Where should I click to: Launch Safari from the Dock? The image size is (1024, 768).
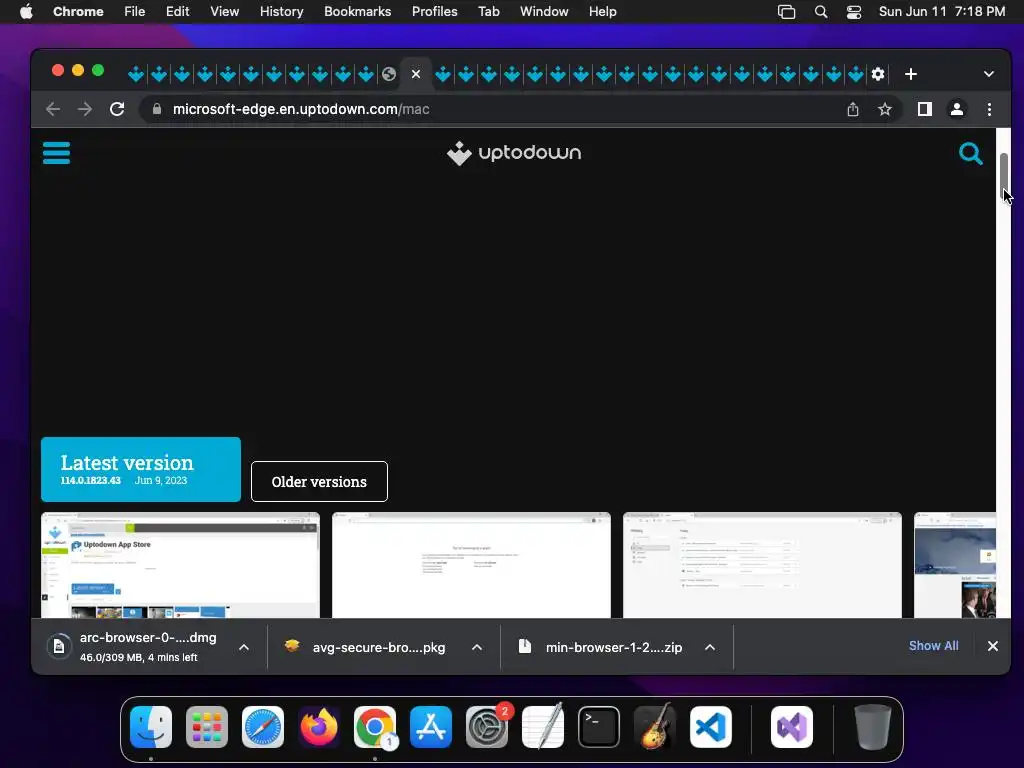tap(263, 727)
